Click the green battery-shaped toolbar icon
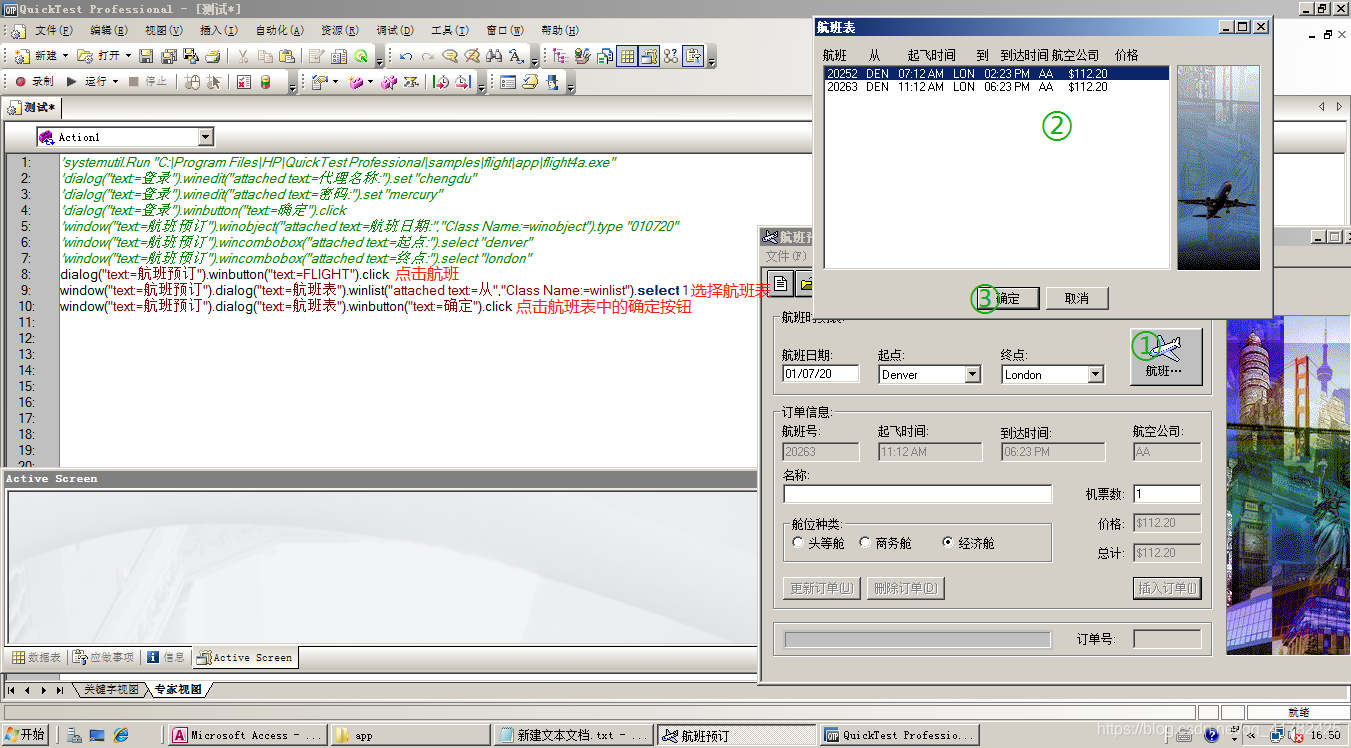 coord(265,82)
